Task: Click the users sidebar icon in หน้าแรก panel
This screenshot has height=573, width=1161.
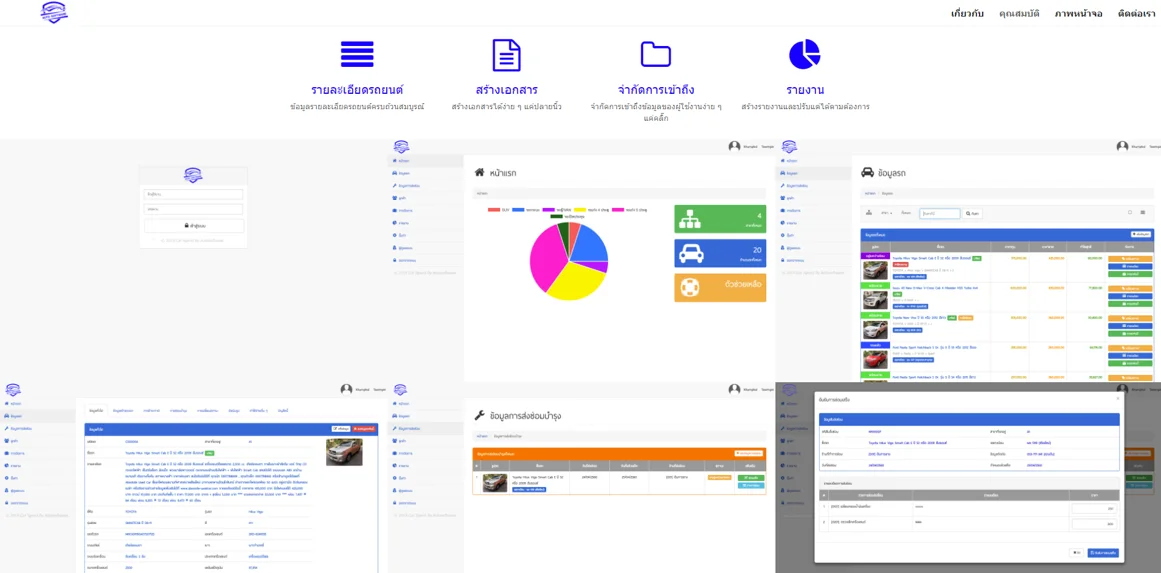Action: [395, 198]
